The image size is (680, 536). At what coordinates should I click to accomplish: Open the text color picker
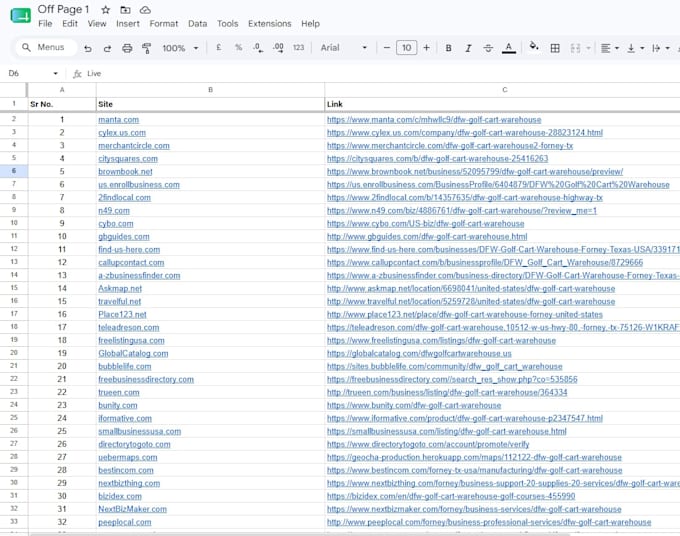[x=509, y=48]
